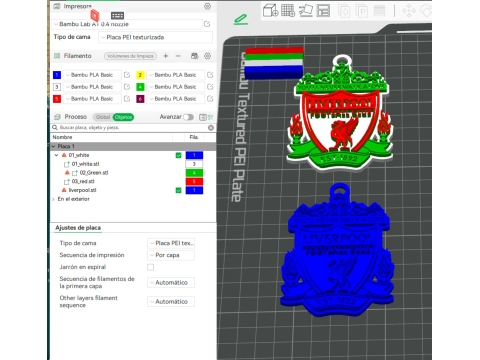Add a filament with the plus icon

166,56
